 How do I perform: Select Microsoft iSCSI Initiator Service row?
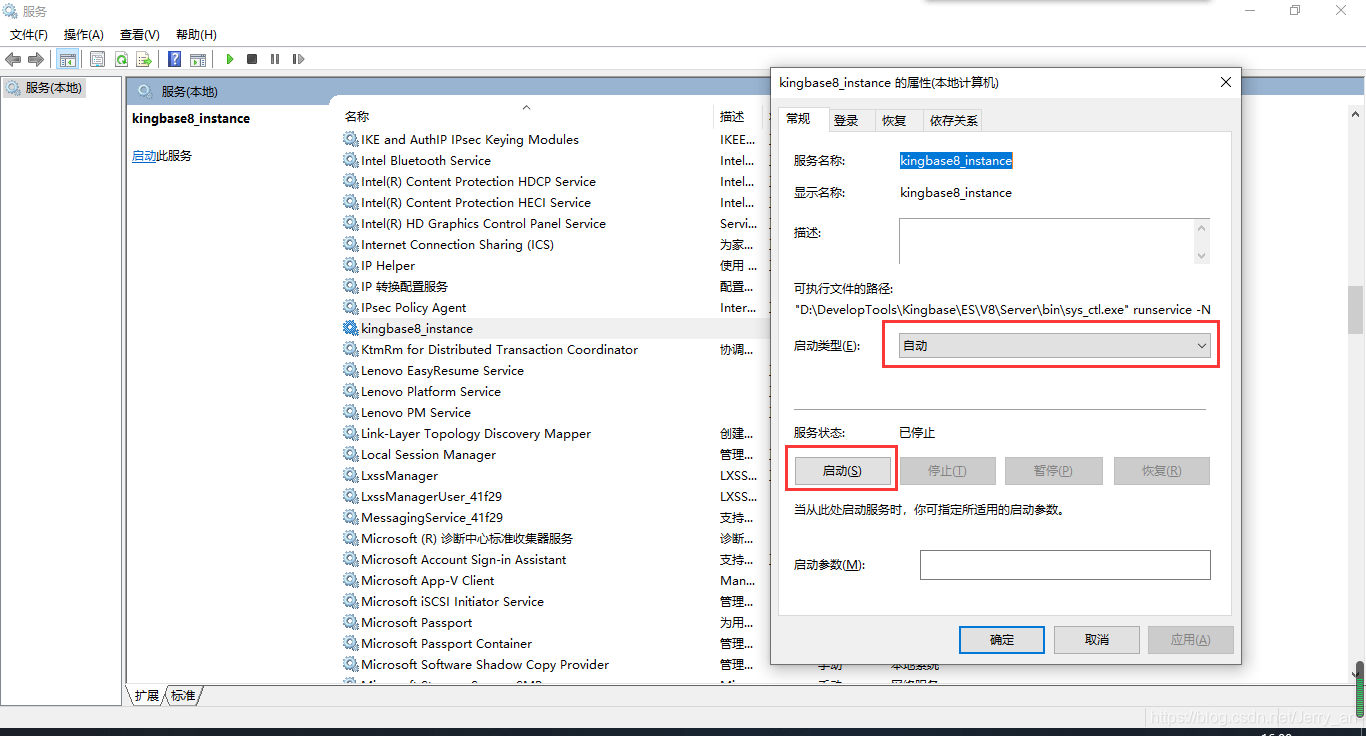click(452, 601)
